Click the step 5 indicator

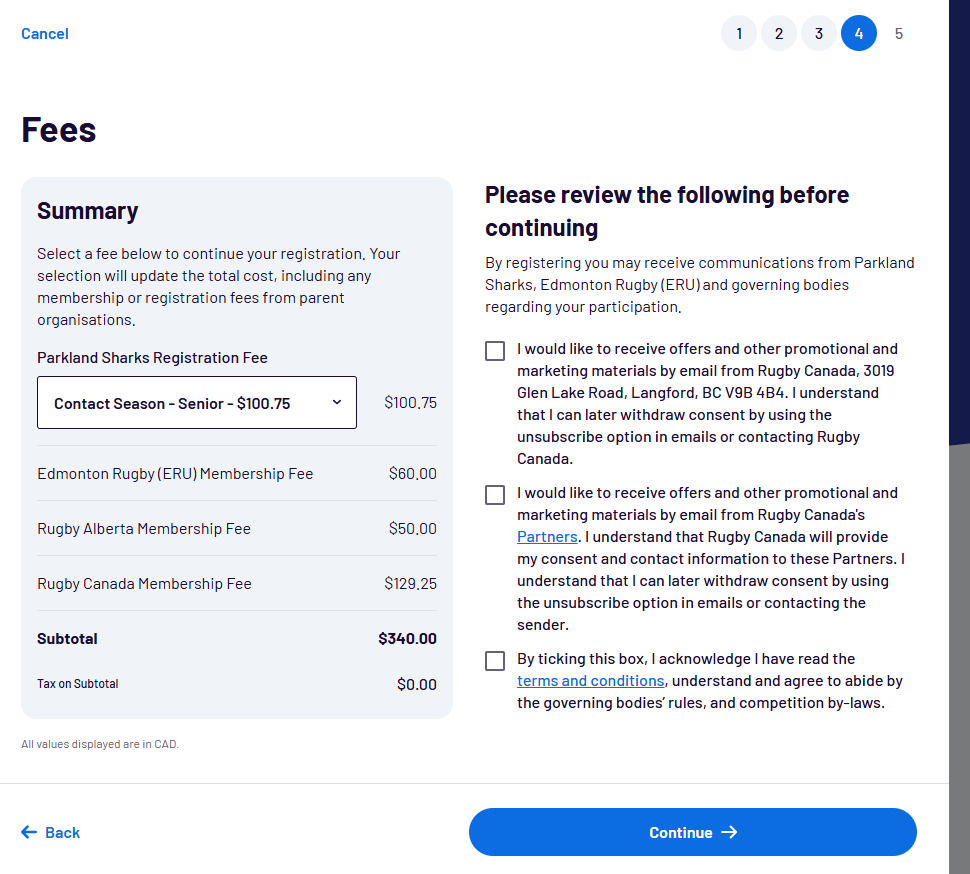(x=899, y=34)
